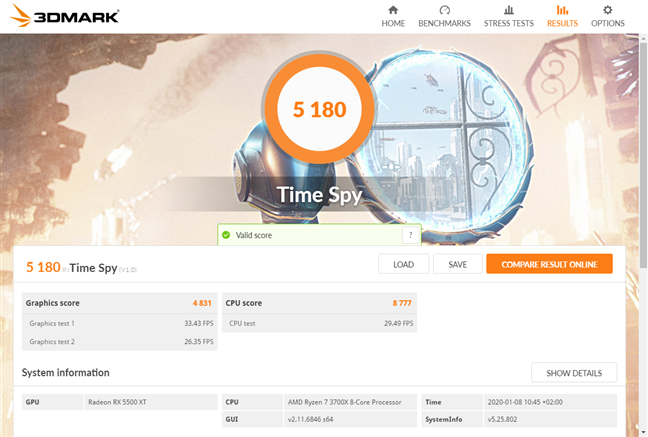
Task: Click the 33.43 FPS value
Action: tap(199, 323)
